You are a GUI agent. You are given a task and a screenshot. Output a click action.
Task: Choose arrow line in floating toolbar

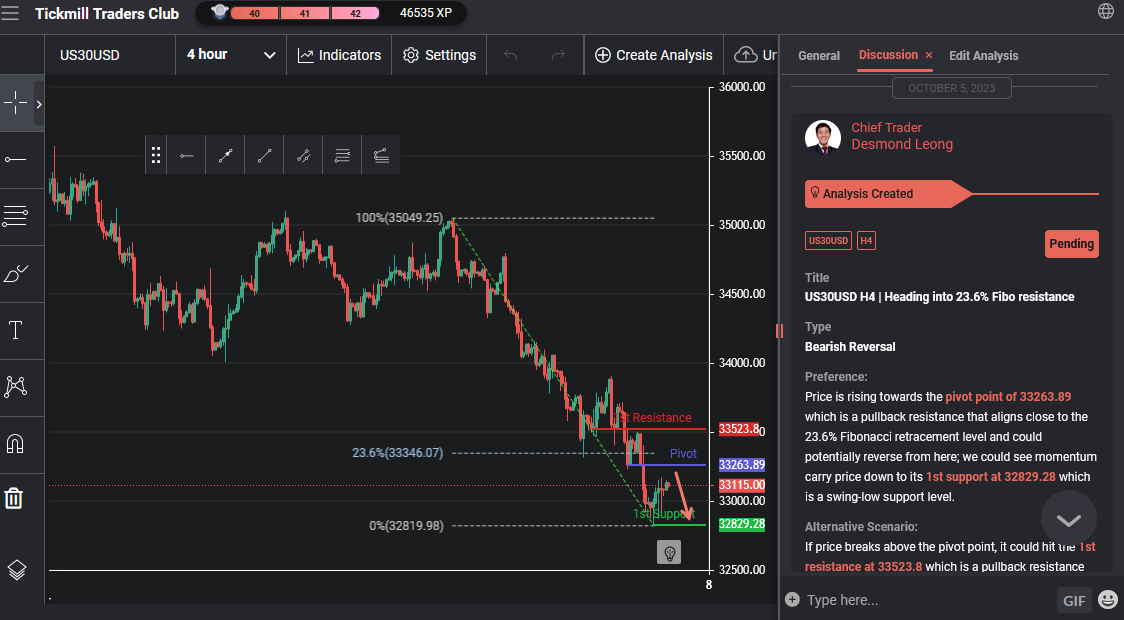pos(225,155)
